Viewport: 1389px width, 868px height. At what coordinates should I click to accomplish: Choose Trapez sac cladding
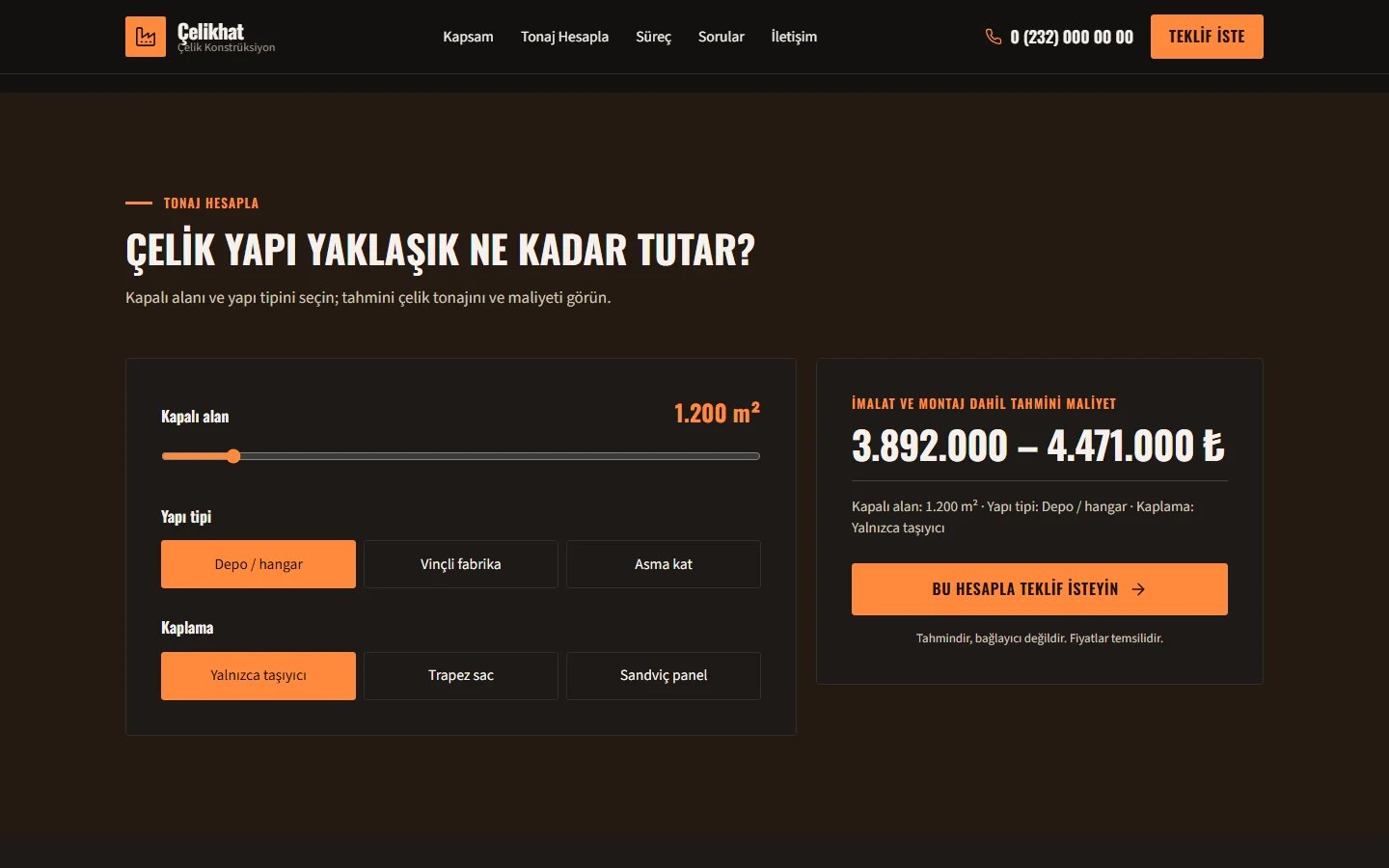tap(461, 676)
